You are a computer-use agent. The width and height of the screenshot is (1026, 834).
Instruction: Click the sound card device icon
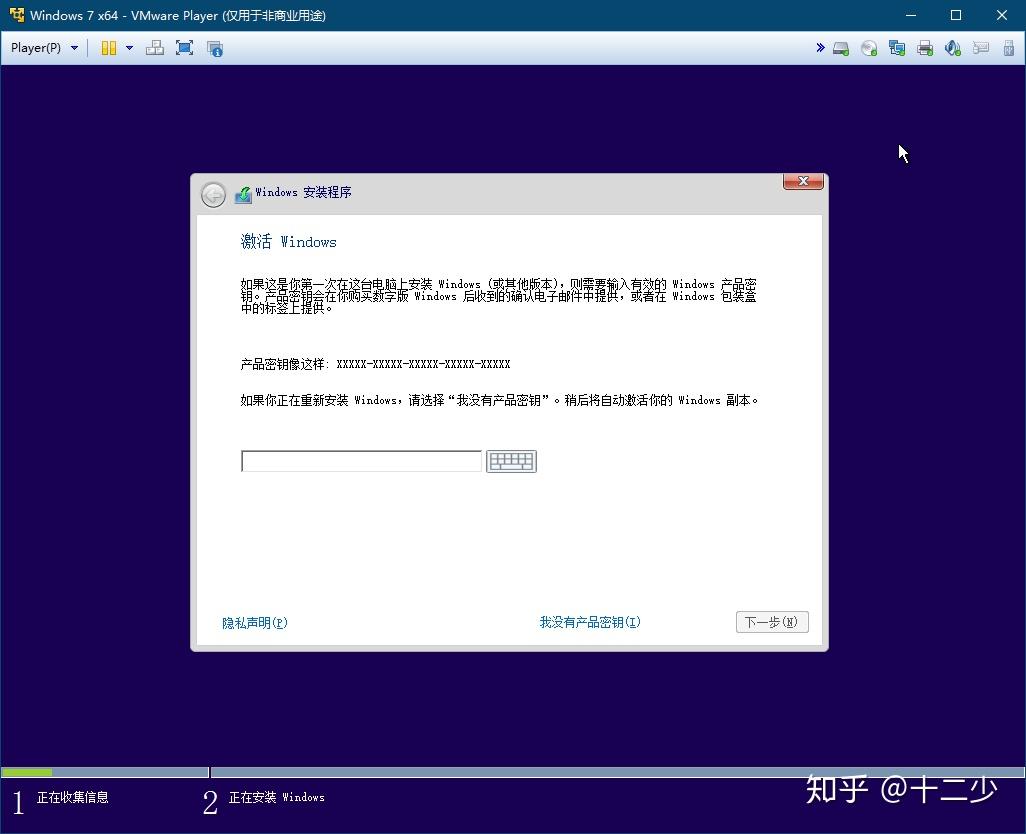coord(953,48)
